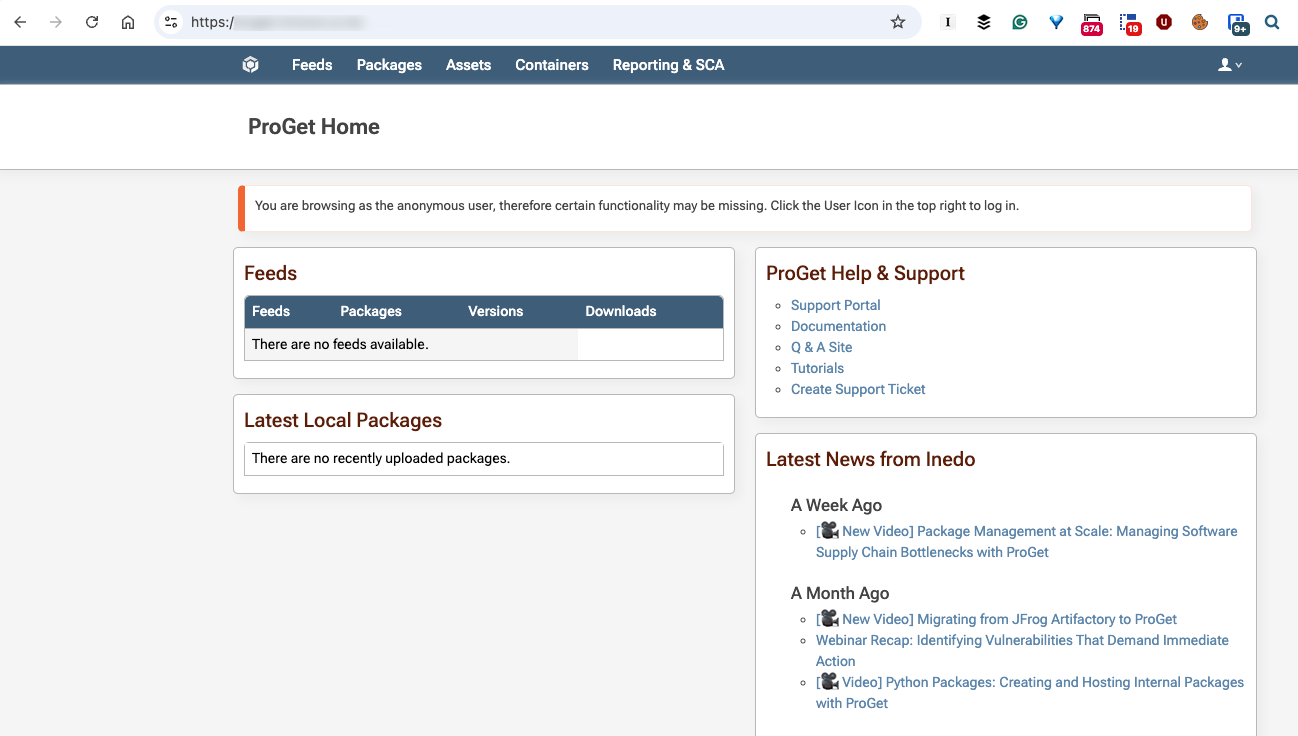The height and width of the screenshot is (736, 1298).
Task: Open the Support Portal link
Action: click(x=836, y=305)
